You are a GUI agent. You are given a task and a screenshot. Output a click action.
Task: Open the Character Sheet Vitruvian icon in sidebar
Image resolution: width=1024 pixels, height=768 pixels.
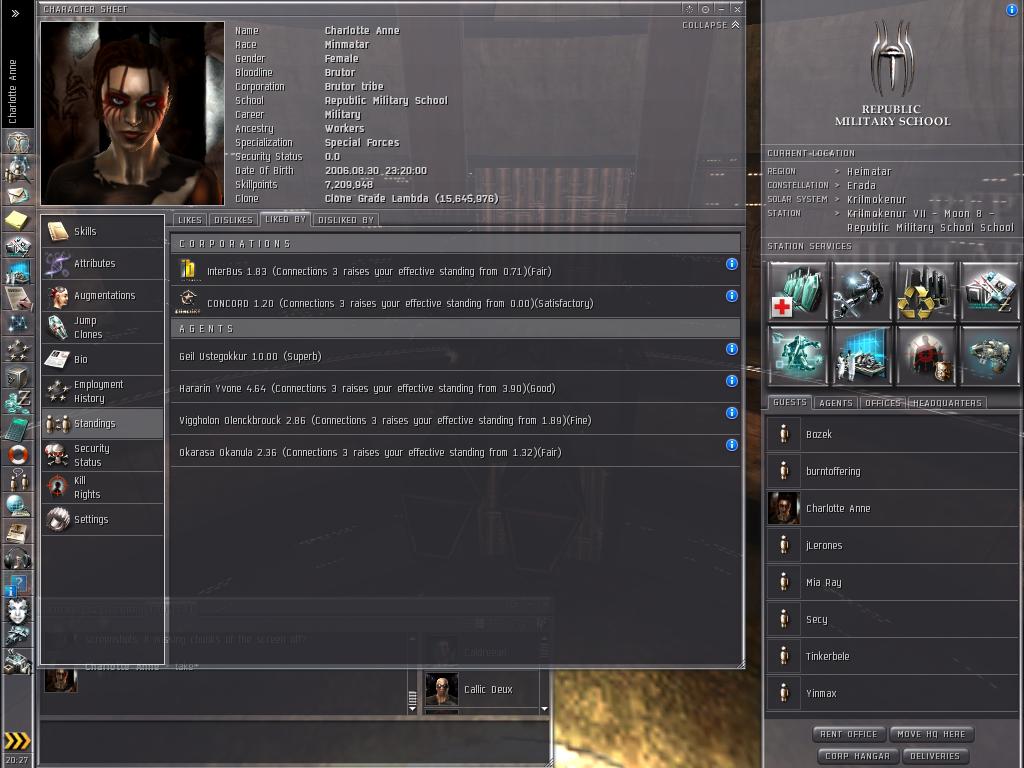pyautogui.click(x=18, y=142)
